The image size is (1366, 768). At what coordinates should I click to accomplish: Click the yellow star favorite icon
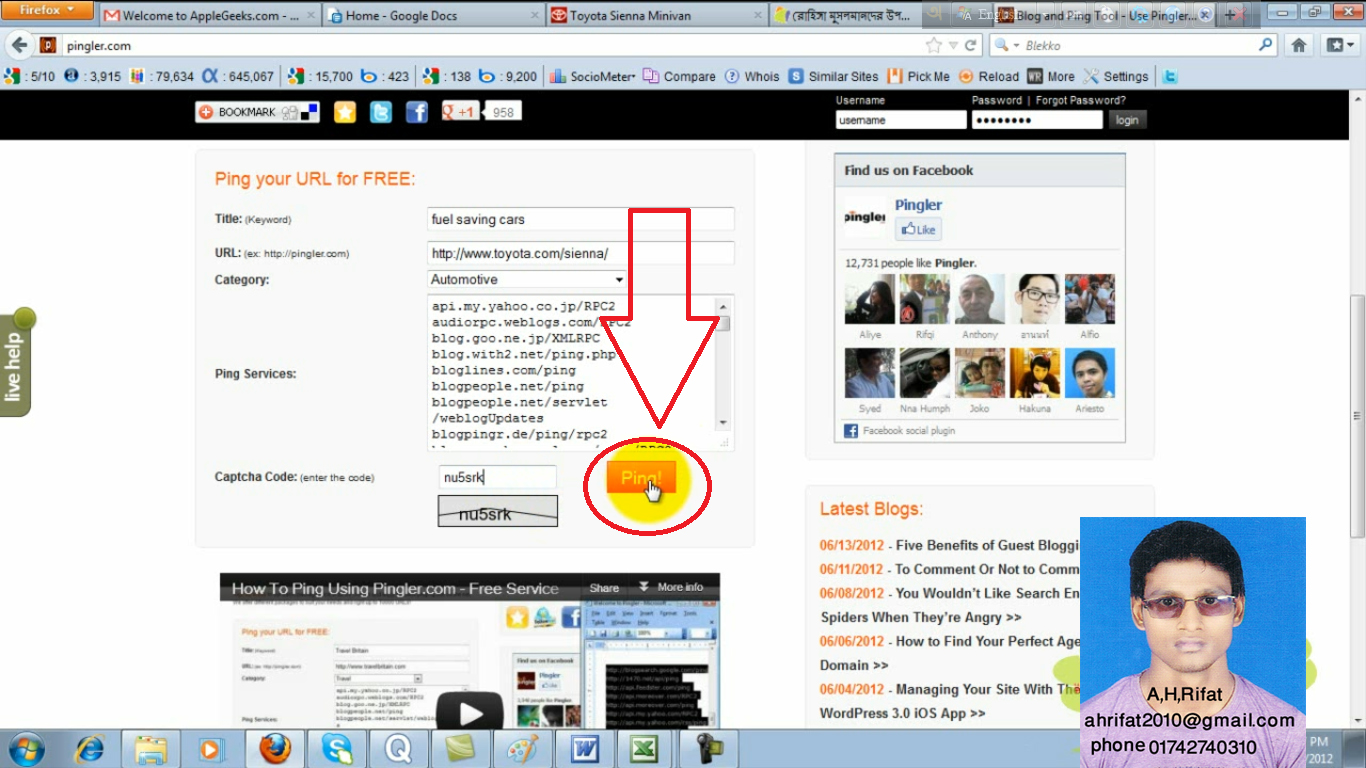click(345, 112)
